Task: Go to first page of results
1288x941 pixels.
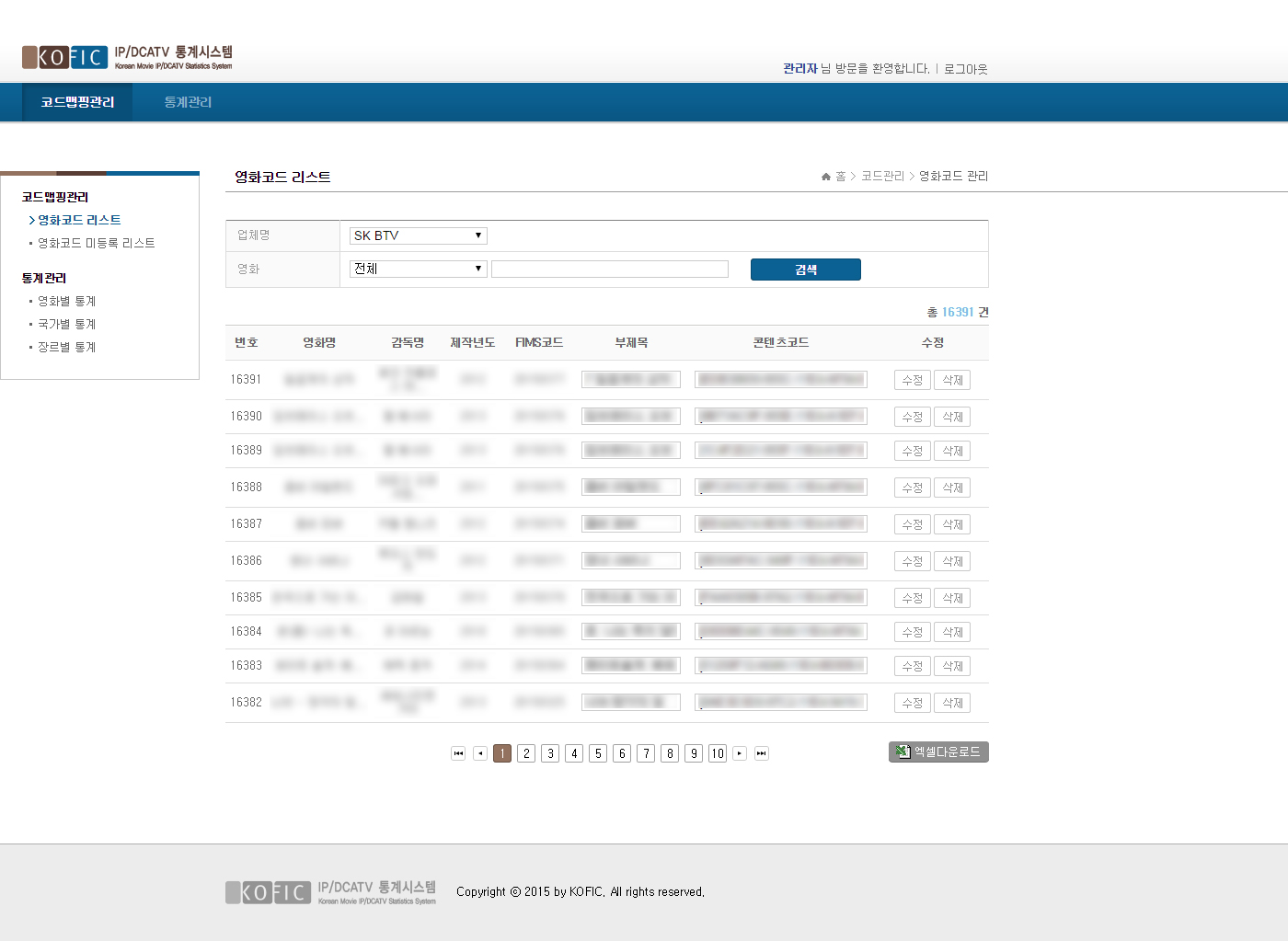Action: pos(458,753)
